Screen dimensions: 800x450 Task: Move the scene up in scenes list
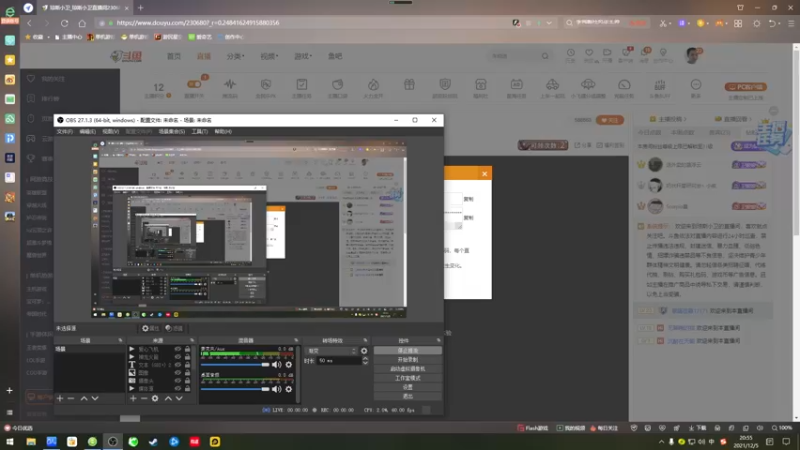[x=84, y=398]
